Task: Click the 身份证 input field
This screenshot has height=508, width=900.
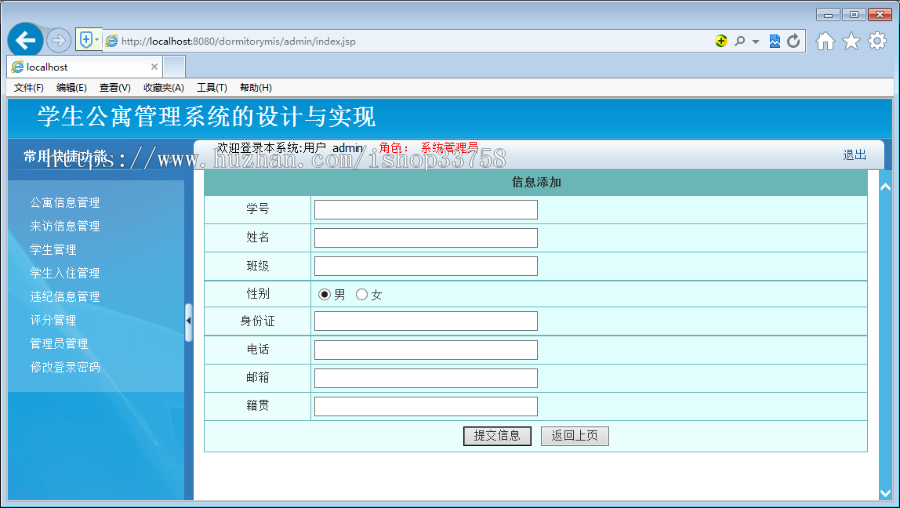Action: click(x=426, y=321)
